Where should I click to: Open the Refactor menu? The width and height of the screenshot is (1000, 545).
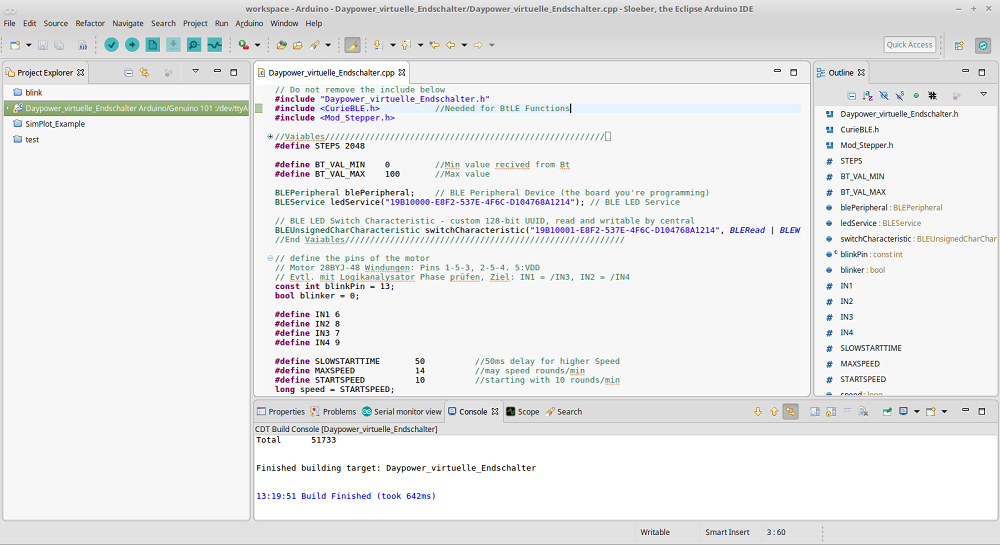click(x=90, y=24)
